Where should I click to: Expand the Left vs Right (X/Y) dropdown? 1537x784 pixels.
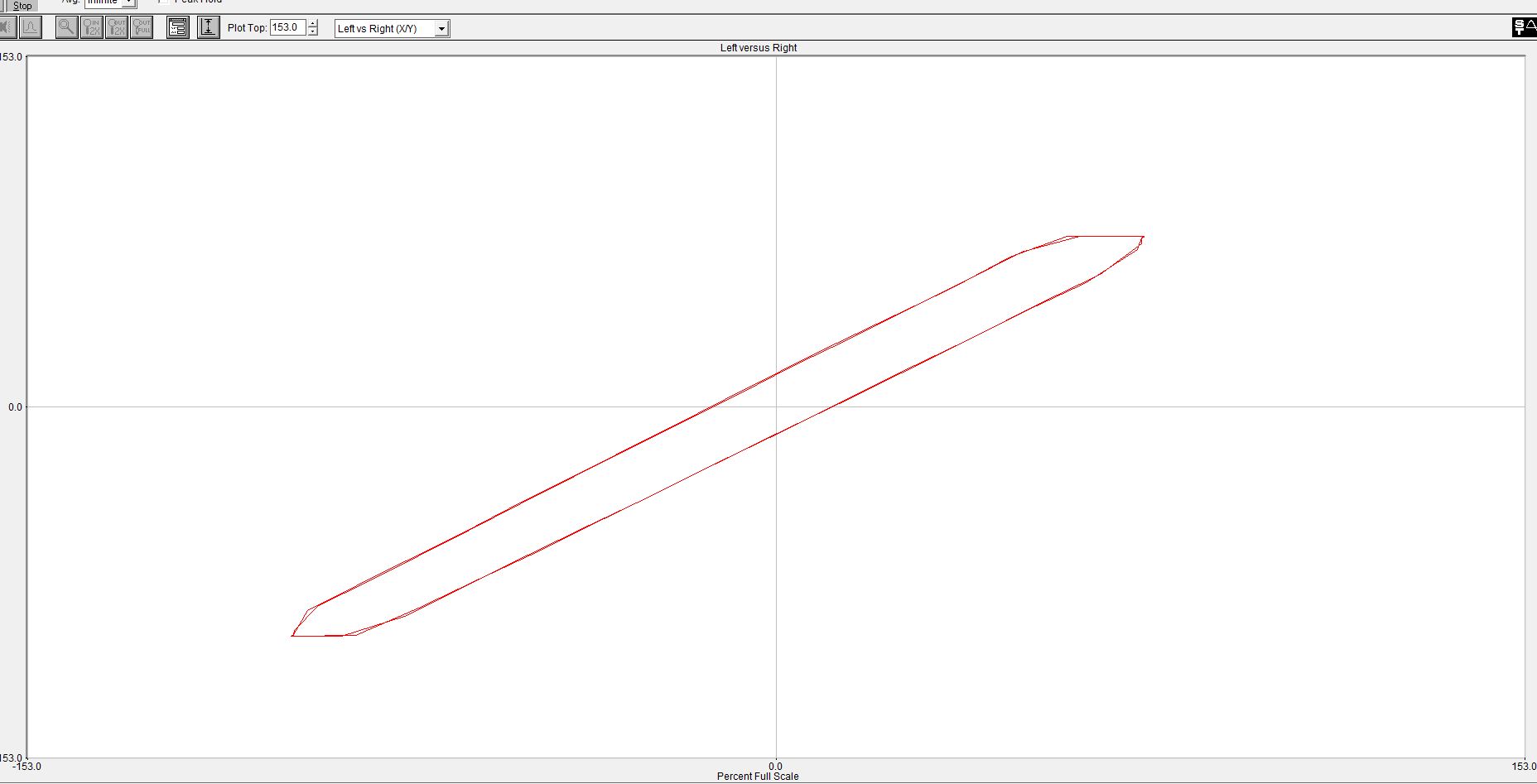click(x=441, y=29)
